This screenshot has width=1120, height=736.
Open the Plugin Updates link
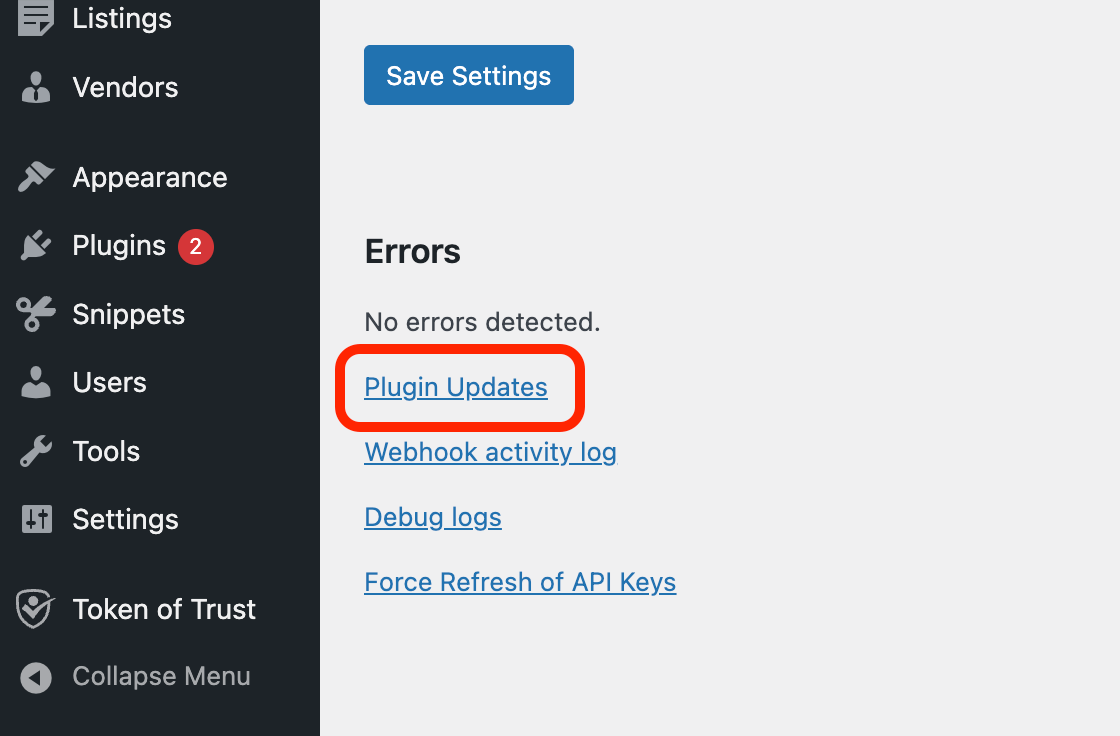pyautogui.click(x=456, y=387)
